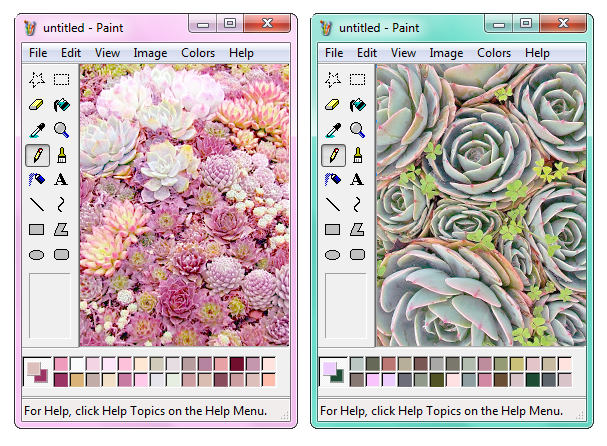
Task: Pick dark green swatch in teal window palette
Action: 533,380
